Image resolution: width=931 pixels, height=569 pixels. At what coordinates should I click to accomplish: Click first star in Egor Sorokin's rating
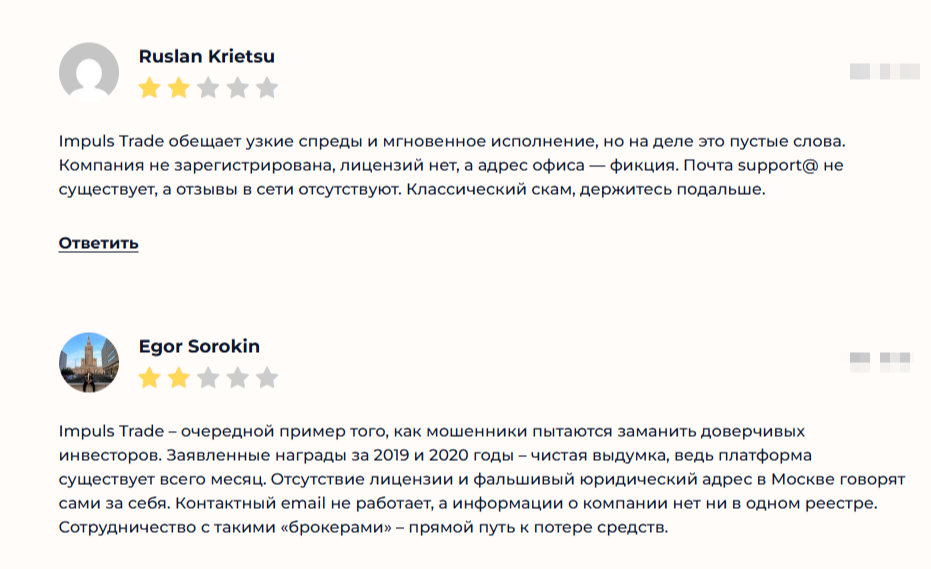click(x=149, y=378)
